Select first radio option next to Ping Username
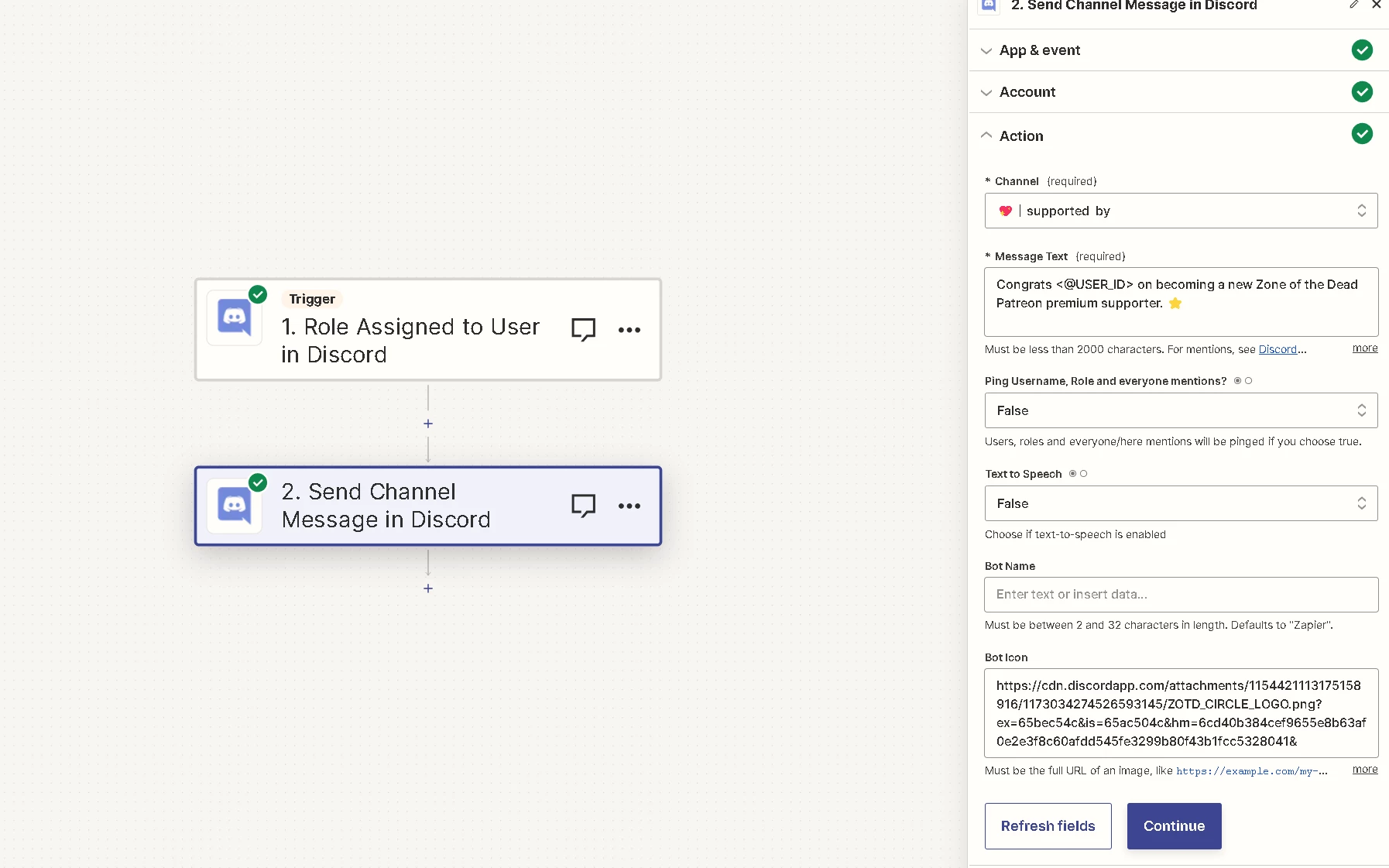Screen dimensions: 1389x868 click(1237, 381)
